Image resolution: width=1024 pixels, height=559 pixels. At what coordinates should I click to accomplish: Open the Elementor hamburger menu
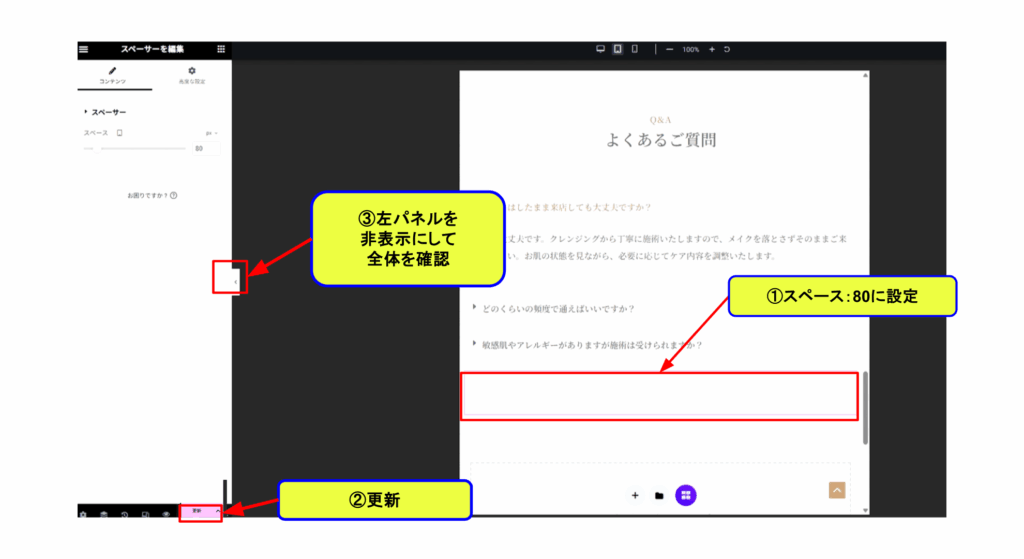click(x=84, y=49)
